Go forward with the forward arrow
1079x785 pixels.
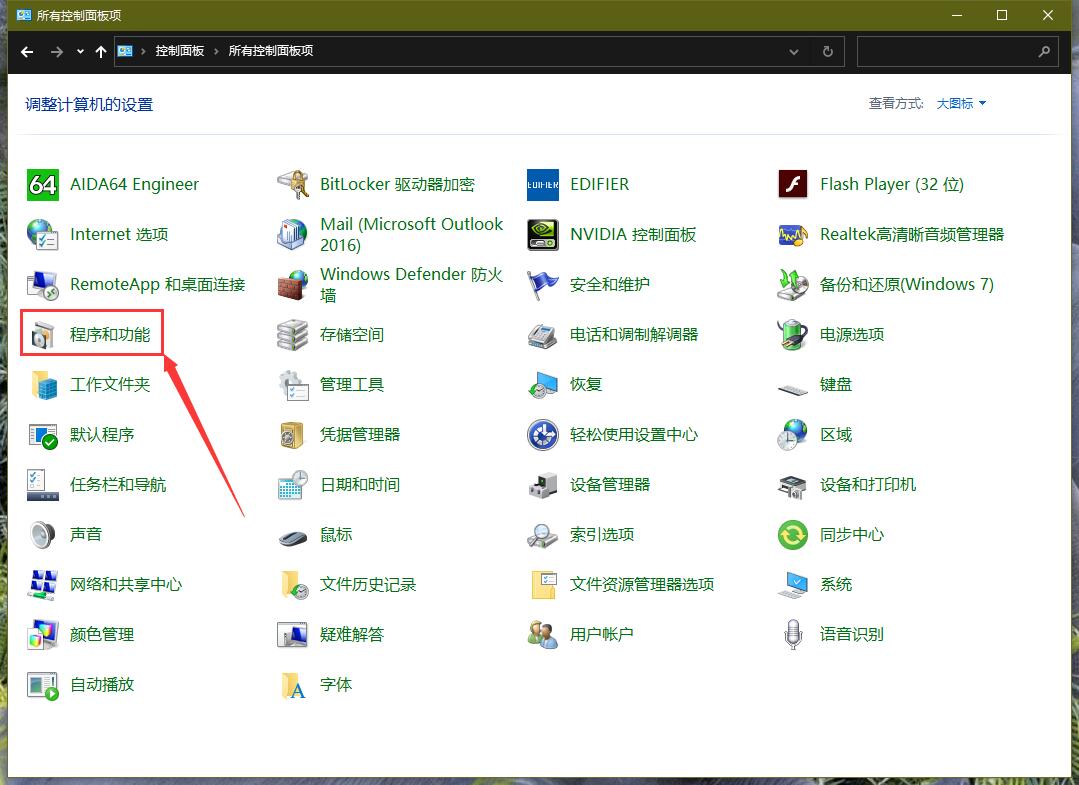tap(56, 52)
